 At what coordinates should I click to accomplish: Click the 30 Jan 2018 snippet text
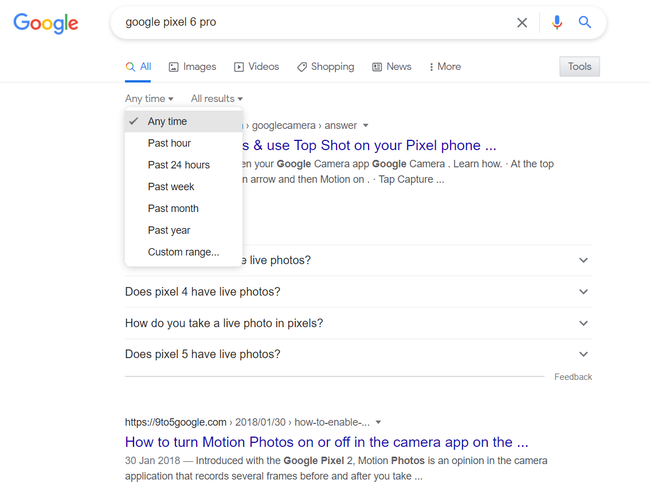tap(153, 461)
